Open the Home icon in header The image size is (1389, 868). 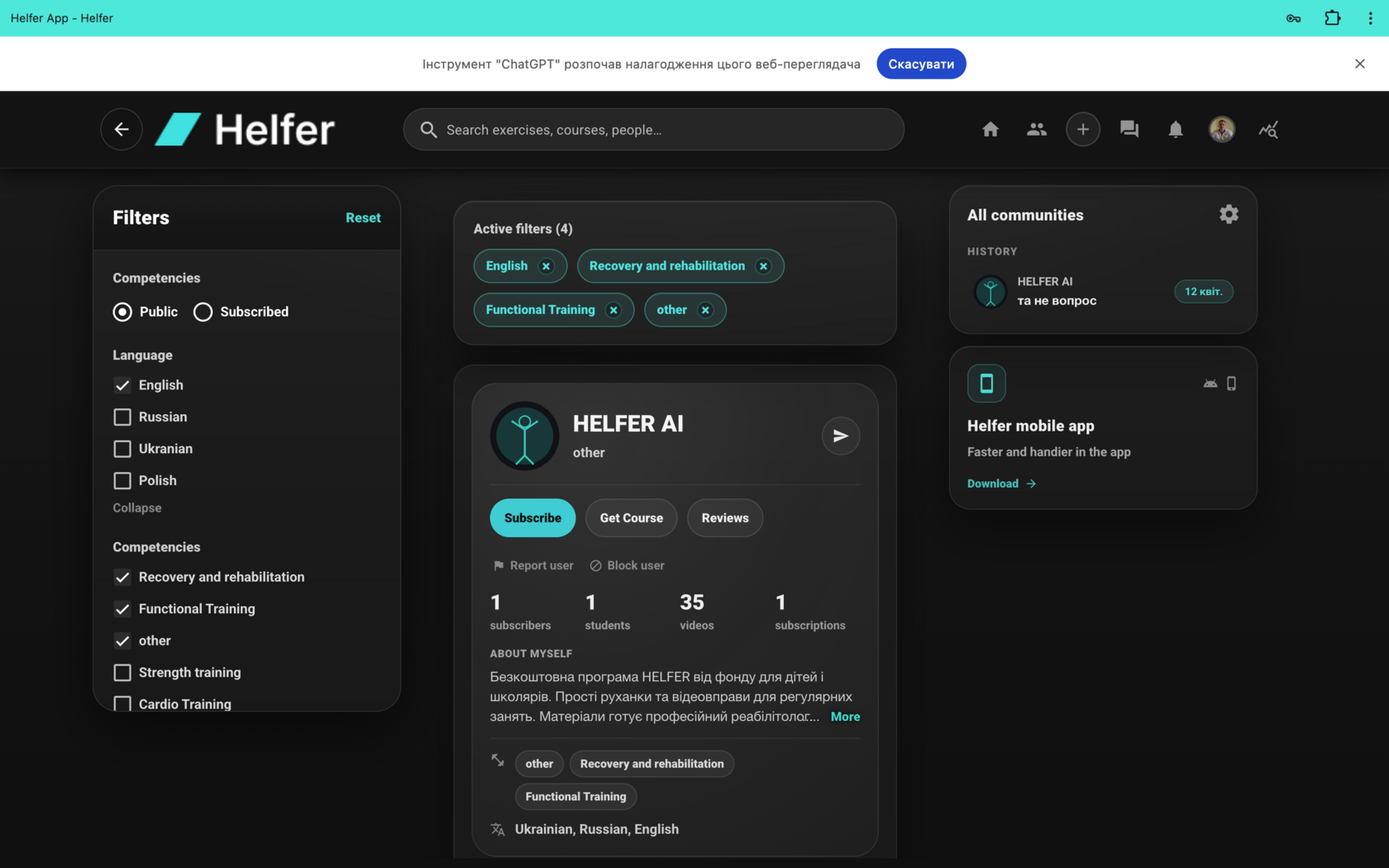coord(990,129)
